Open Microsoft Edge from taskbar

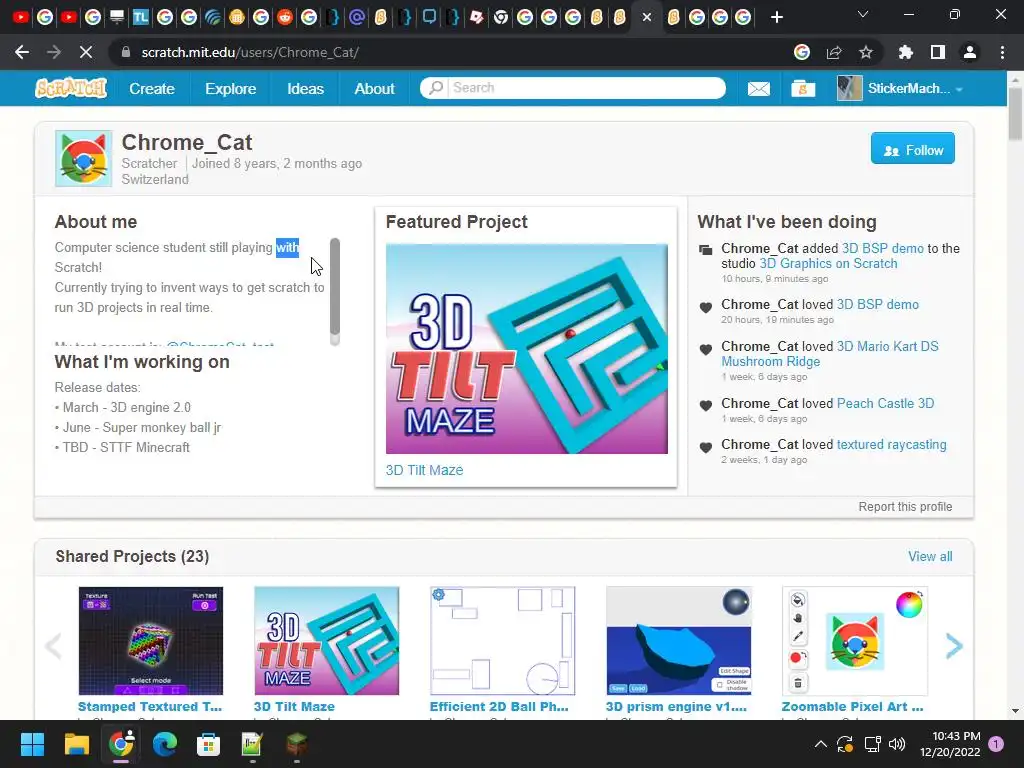(165, 744)
